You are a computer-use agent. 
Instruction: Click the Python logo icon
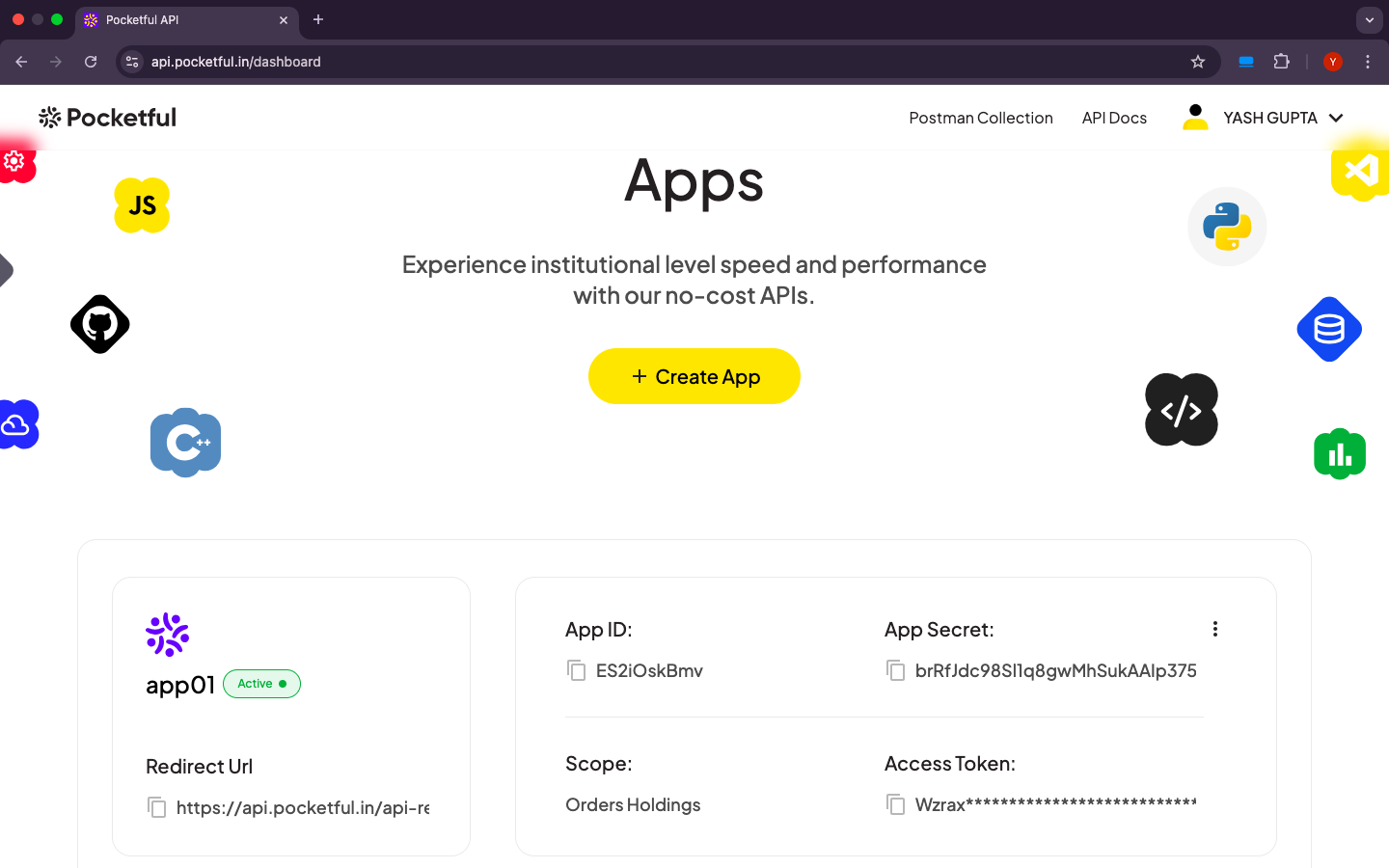pyautogui.click(x=1227, y=227)
